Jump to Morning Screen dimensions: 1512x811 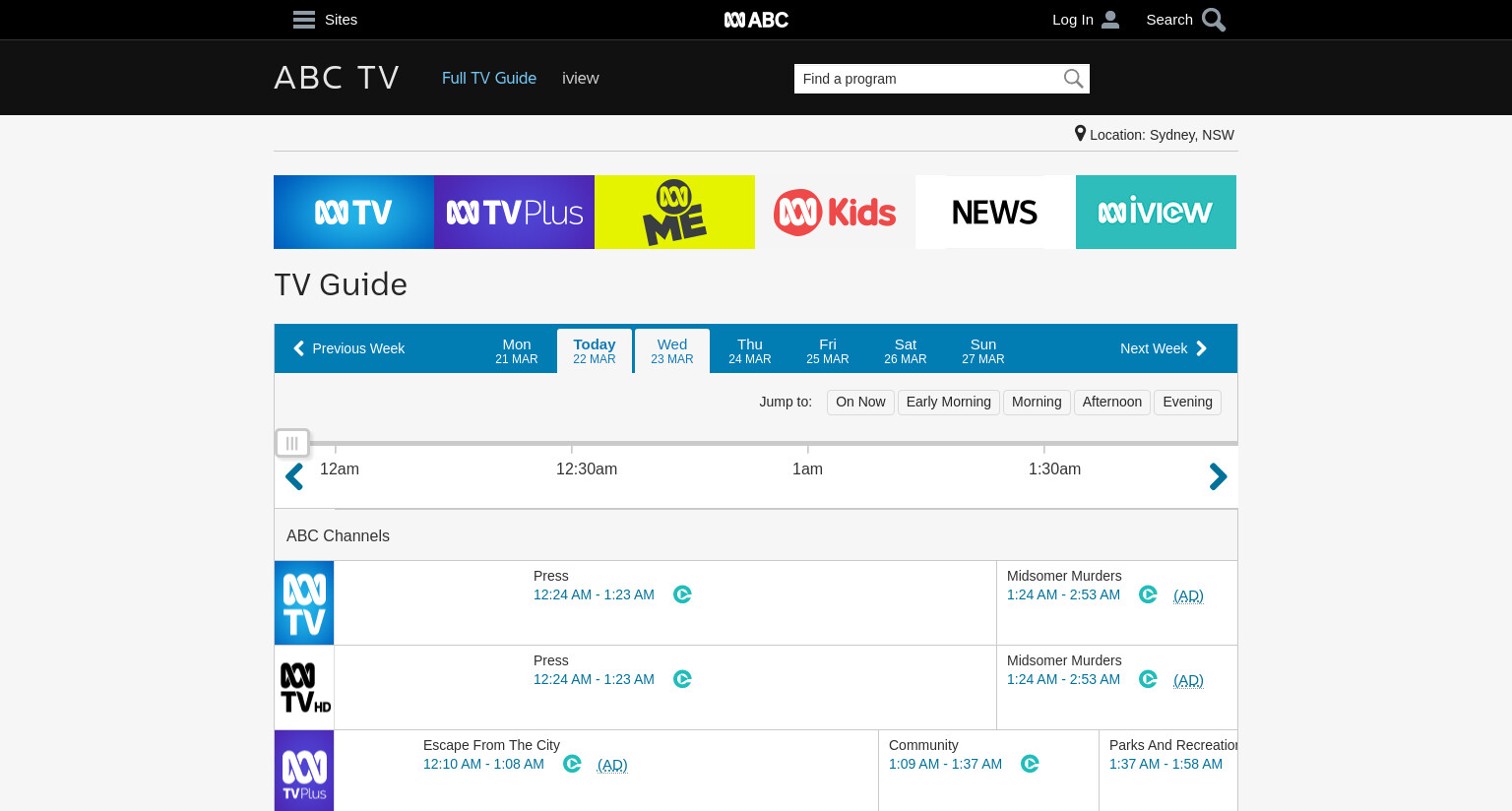(1037, 402)
